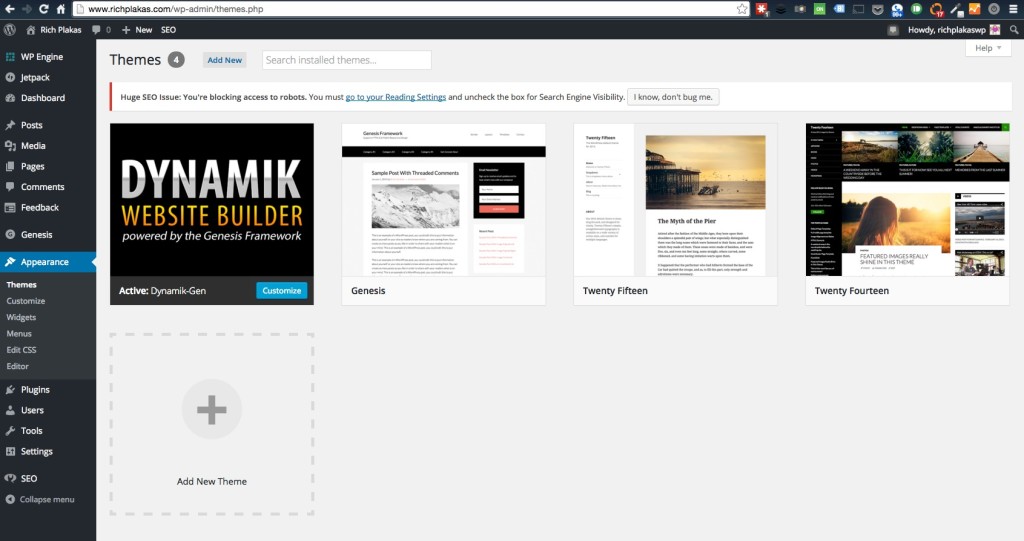Go back with the browser back arrow
The image size is (1024, 541).
pos(10,8)
